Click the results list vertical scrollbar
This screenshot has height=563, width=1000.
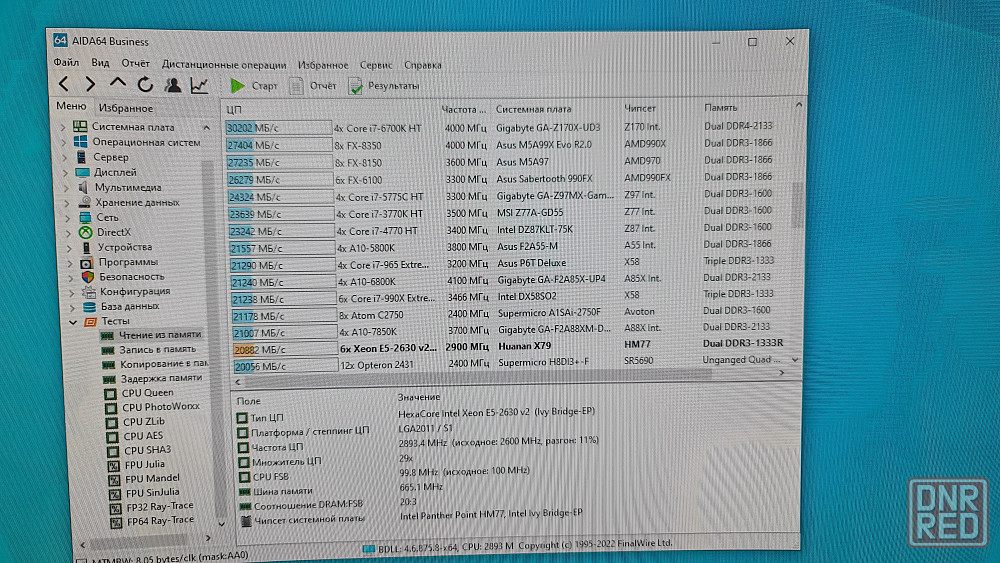click(797, 205)
